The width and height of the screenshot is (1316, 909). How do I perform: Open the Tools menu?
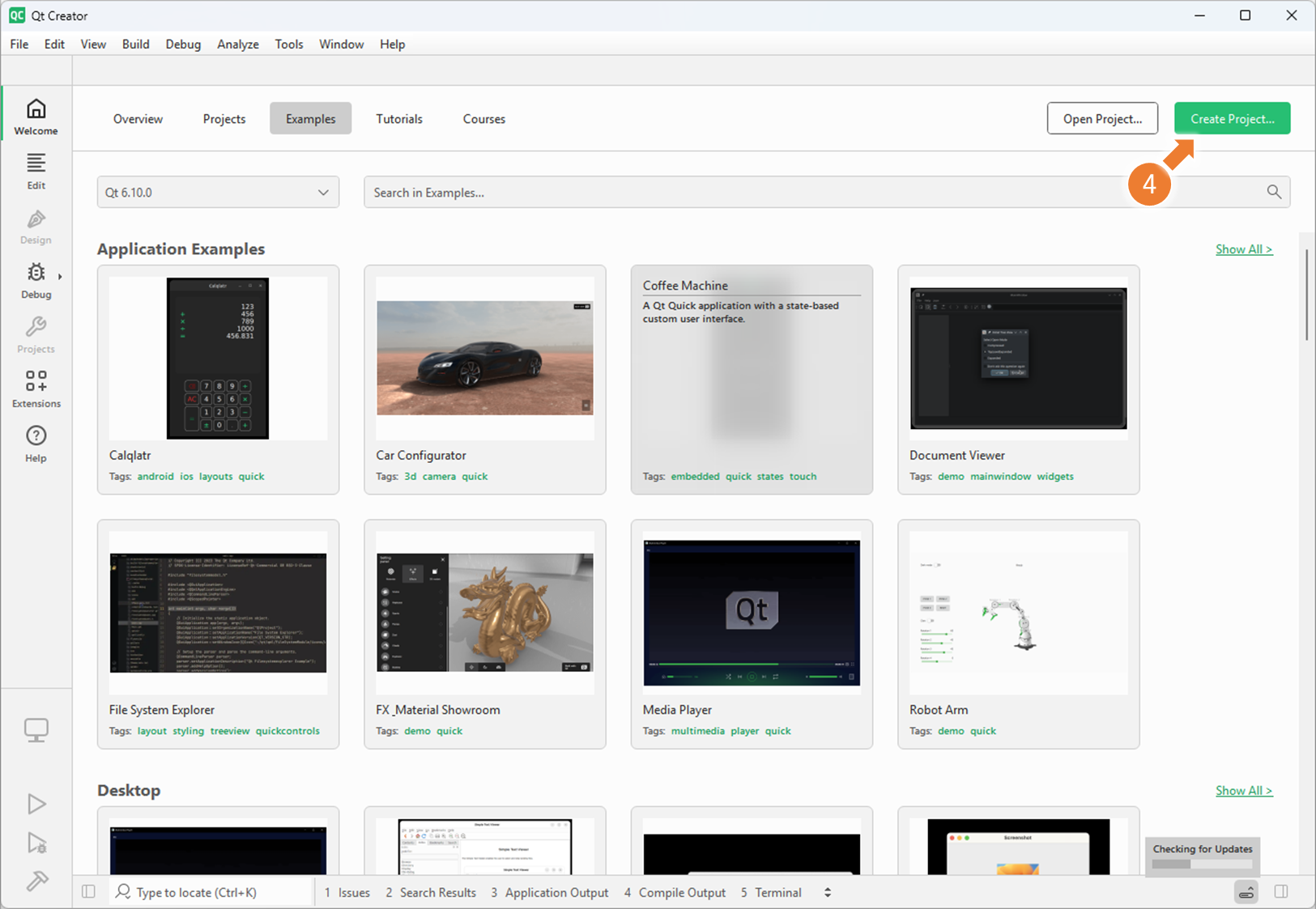[x=289, y=44]
